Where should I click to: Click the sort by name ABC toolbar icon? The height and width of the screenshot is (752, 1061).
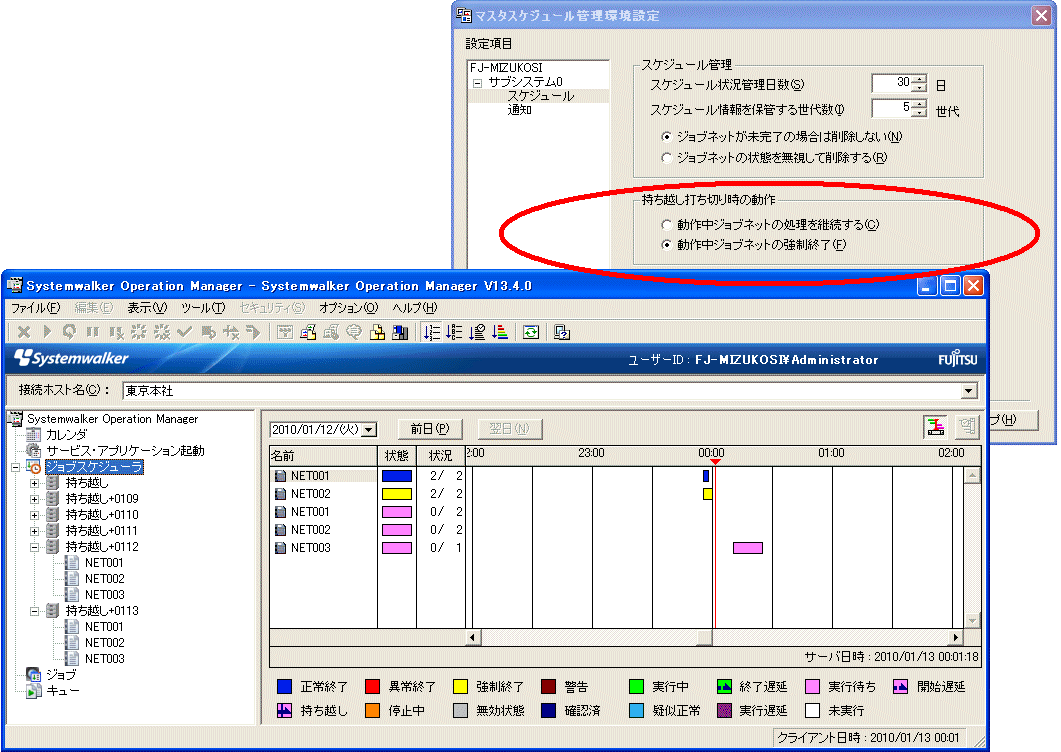(454, 332)
